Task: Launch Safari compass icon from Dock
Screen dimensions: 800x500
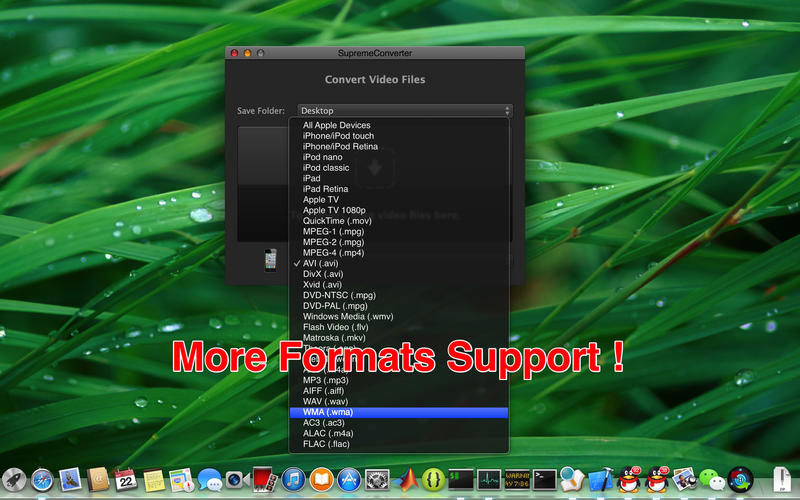Action: click(42, 480)
